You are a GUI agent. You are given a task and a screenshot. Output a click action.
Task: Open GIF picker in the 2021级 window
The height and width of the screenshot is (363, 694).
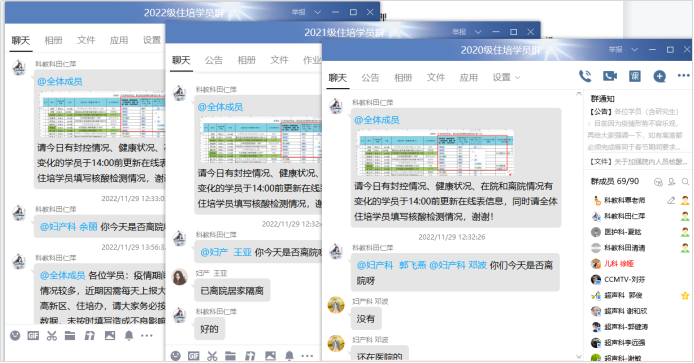[x=193, y=355]
